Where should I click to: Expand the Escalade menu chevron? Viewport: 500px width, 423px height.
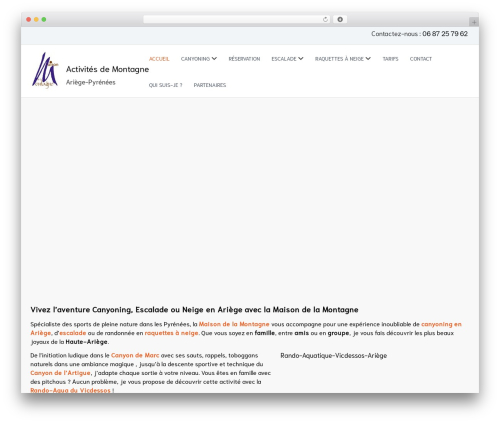301,59
